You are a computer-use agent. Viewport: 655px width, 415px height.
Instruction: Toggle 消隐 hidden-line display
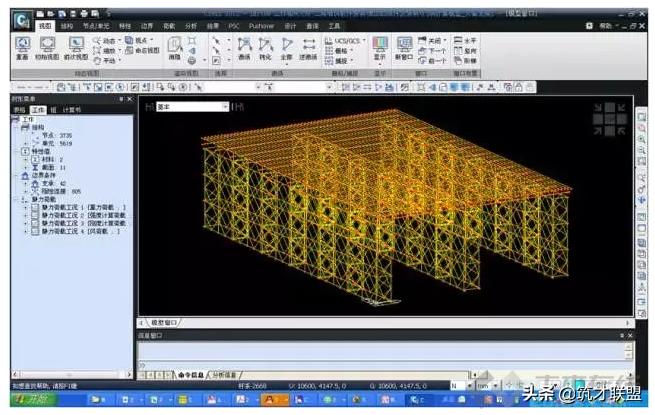pos(175,48)
